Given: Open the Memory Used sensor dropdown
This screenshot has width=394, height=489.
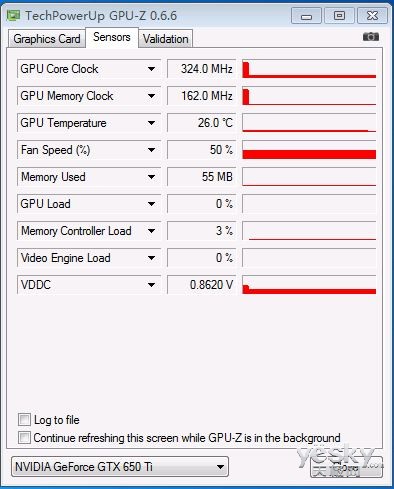Looking at the screenshot, I should 151,177.
